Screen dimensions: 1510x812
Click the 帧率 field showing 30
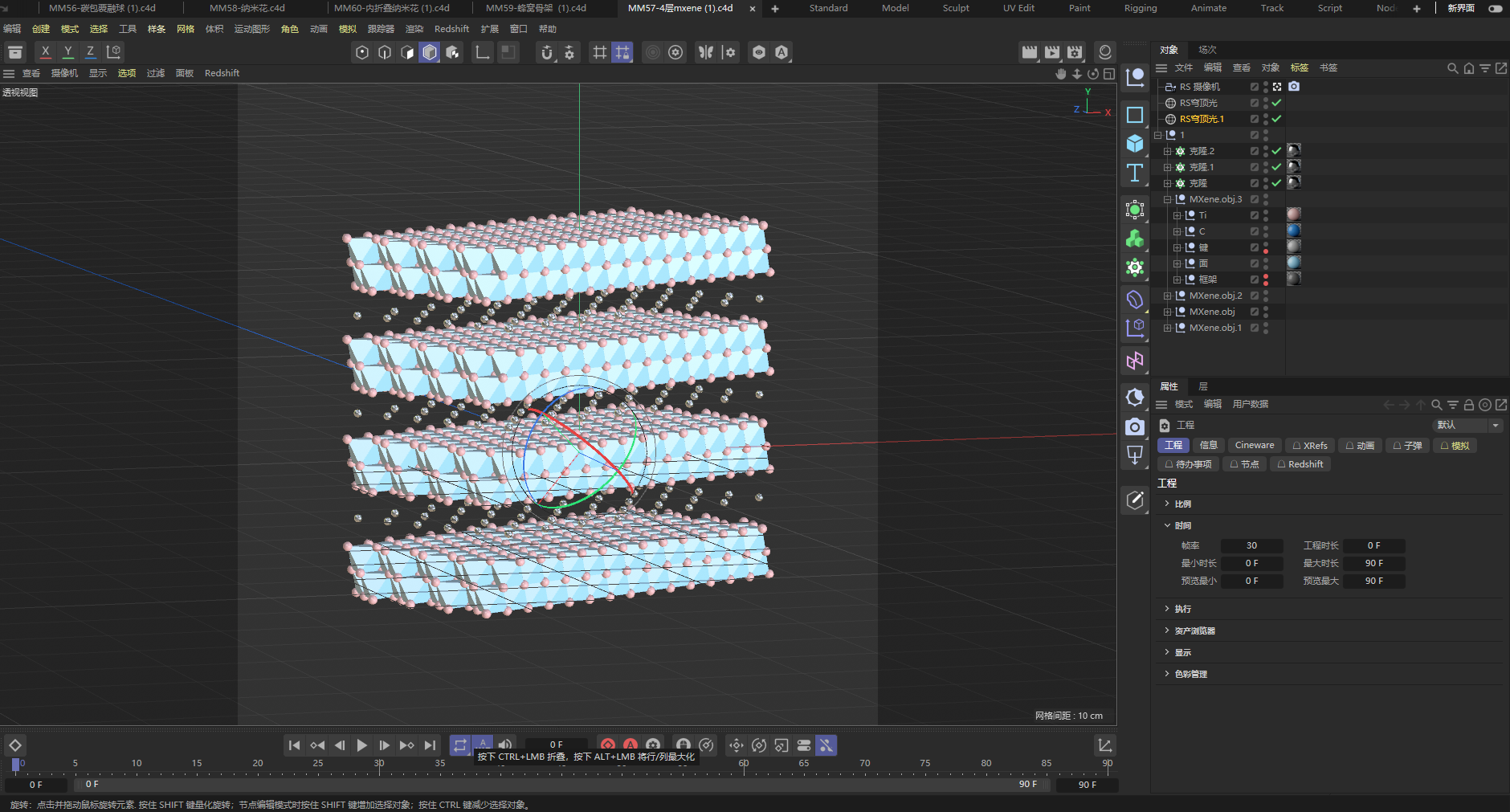[1251, 545]
